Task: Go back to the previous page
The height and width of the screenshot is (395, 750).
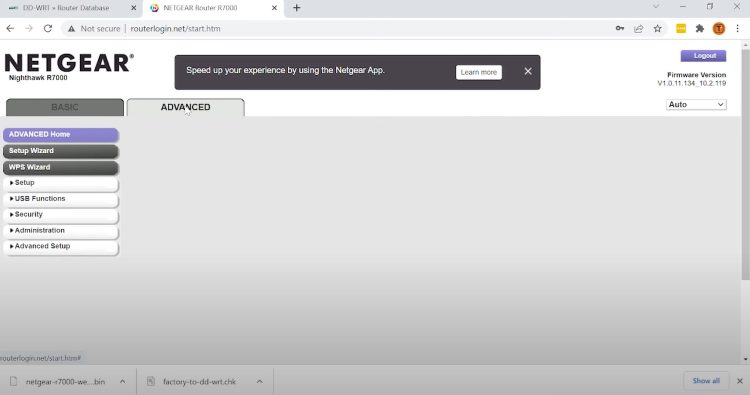Action: click(10, 29)
